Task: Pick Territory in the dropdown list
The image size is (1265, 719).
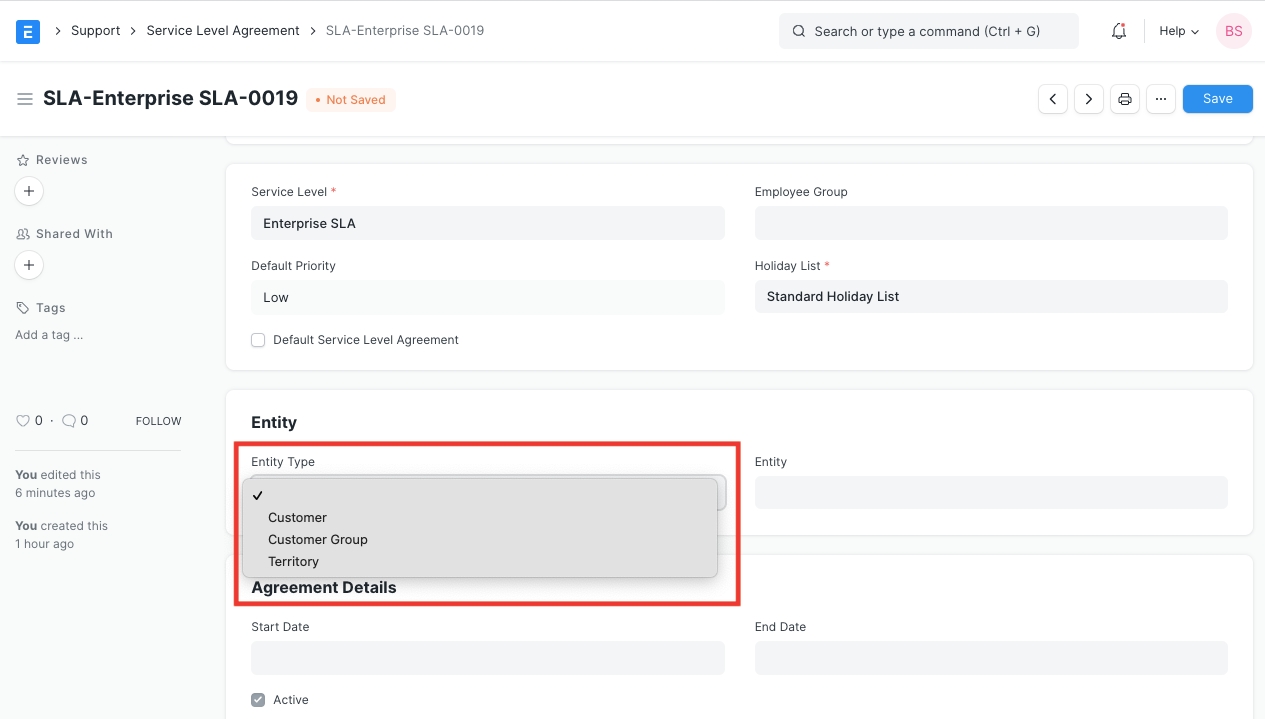Action: tap(293, 561)
